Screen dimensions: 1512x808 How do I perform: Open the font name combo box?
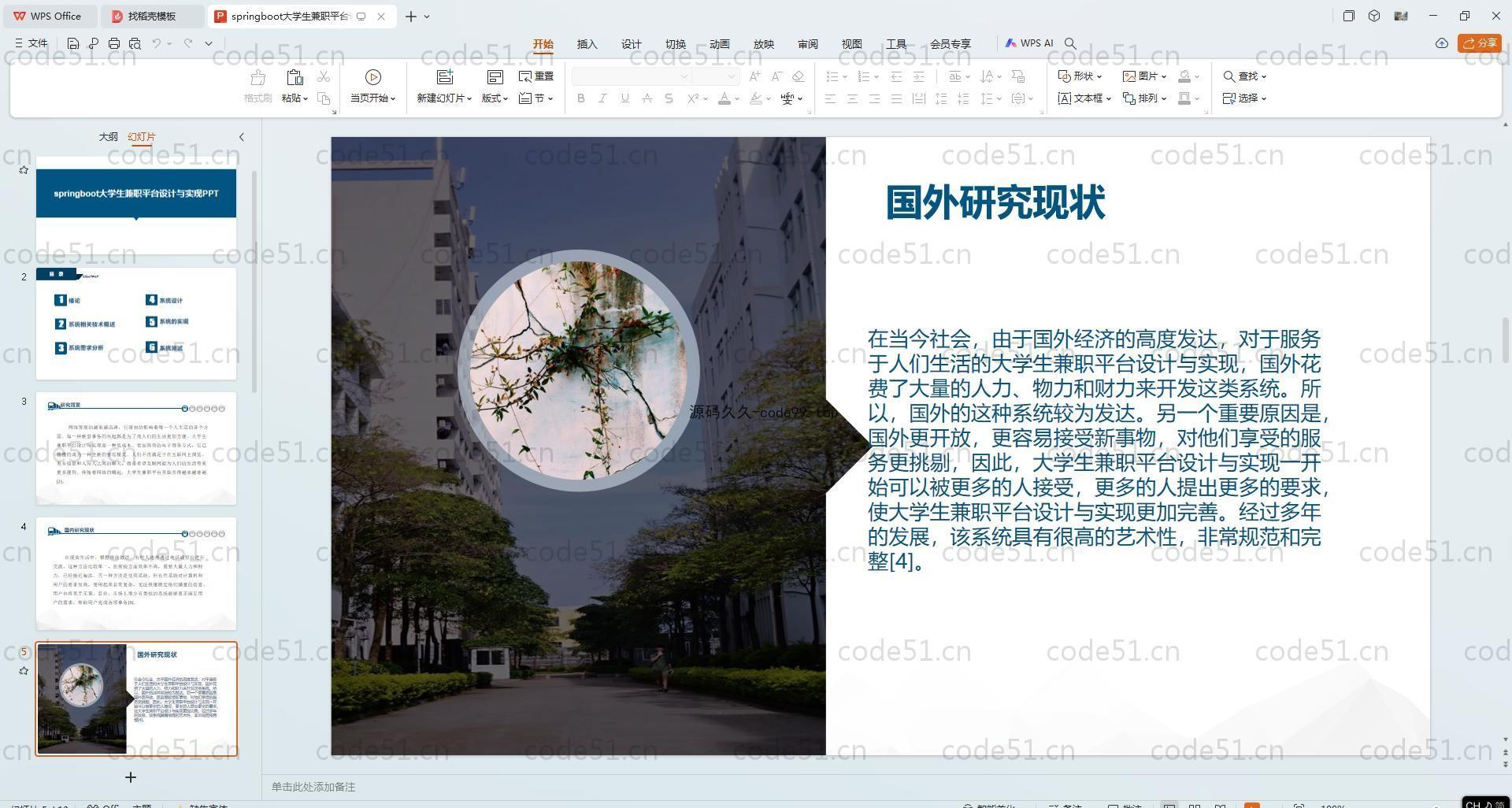tap(632, 76)
